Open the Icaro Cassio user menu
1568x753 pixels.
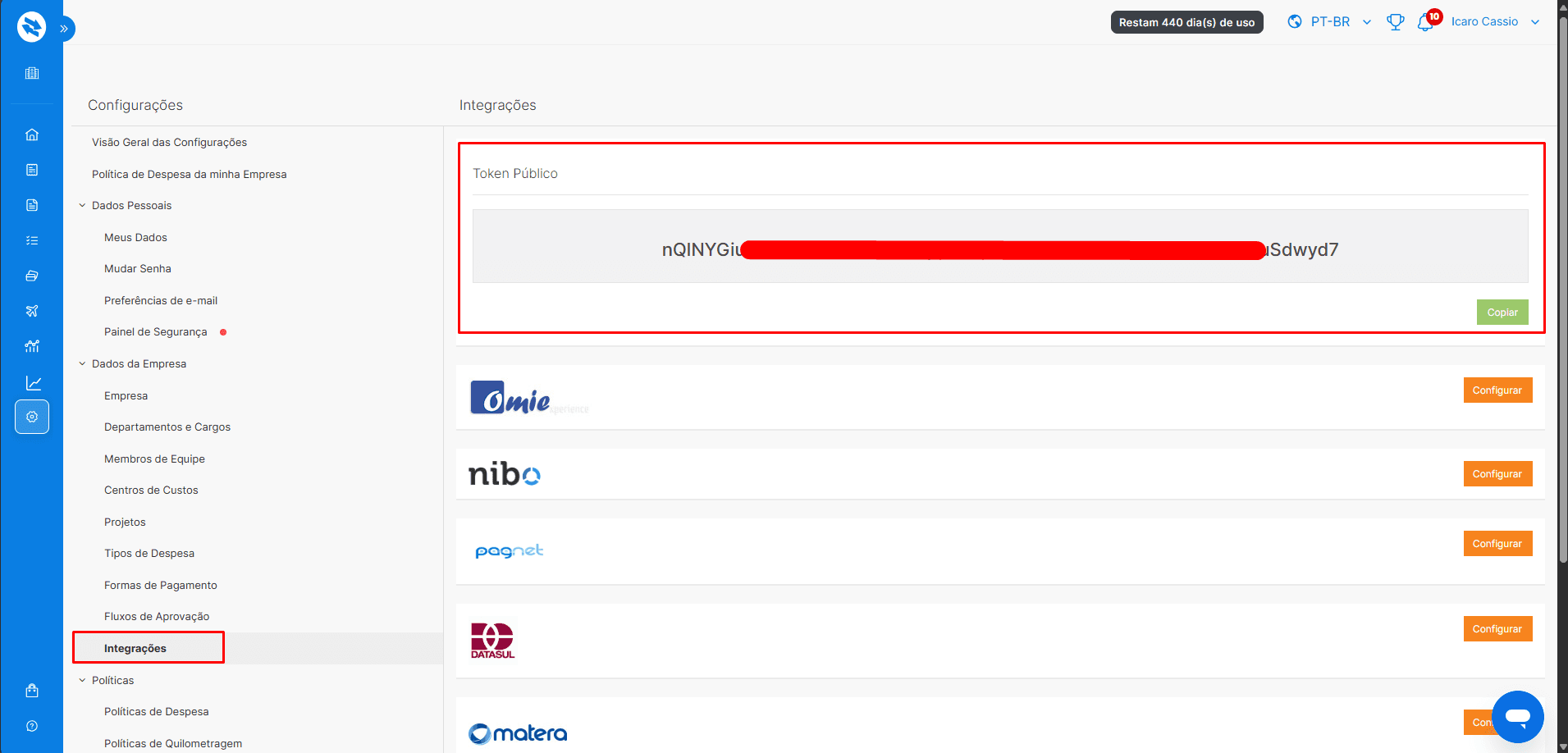click(1495, 22)
